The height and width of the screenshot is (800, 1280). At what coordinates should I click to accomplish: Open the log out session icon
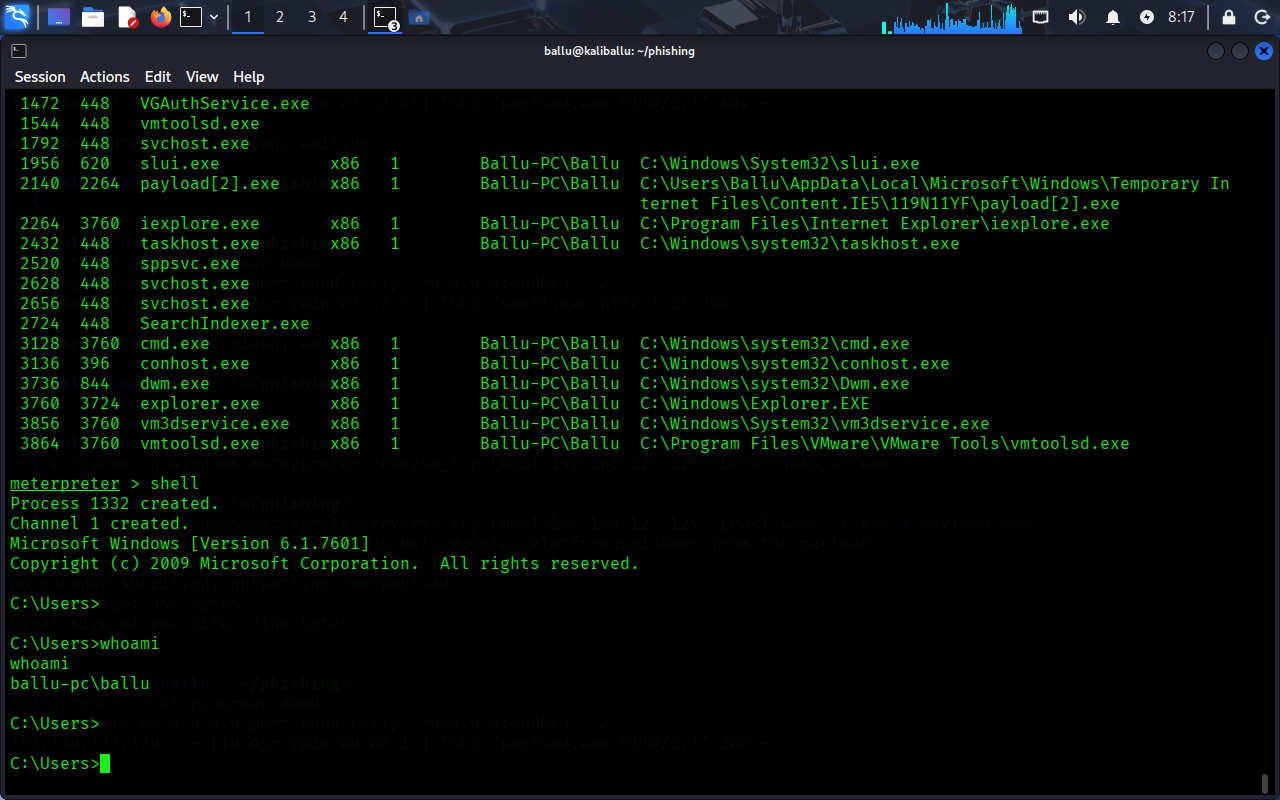point(1260,17)
